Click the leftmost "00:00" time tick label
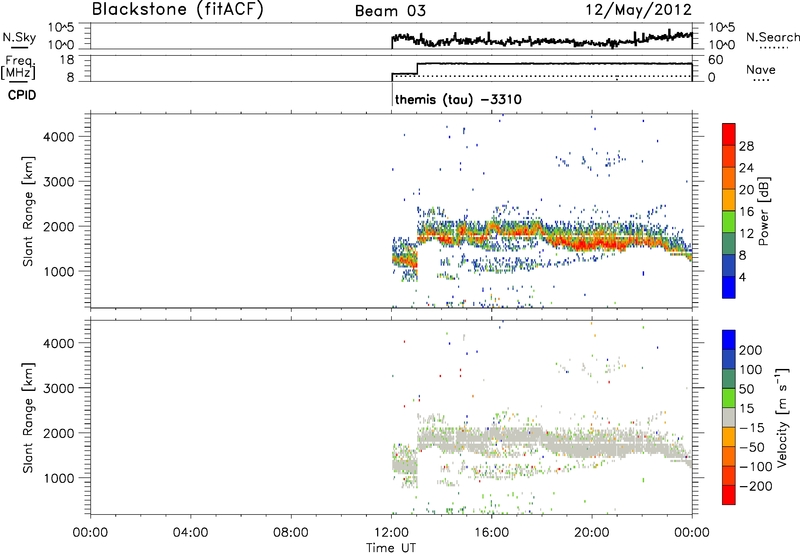This screenshot has height=554, width=800. [x=90, y=533]
